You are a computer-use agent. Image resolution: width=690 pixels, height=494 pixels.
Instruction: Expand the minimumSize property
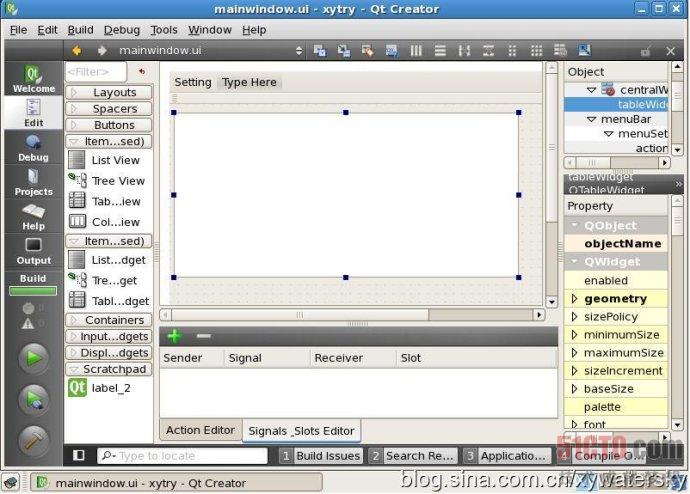(574, 335)
